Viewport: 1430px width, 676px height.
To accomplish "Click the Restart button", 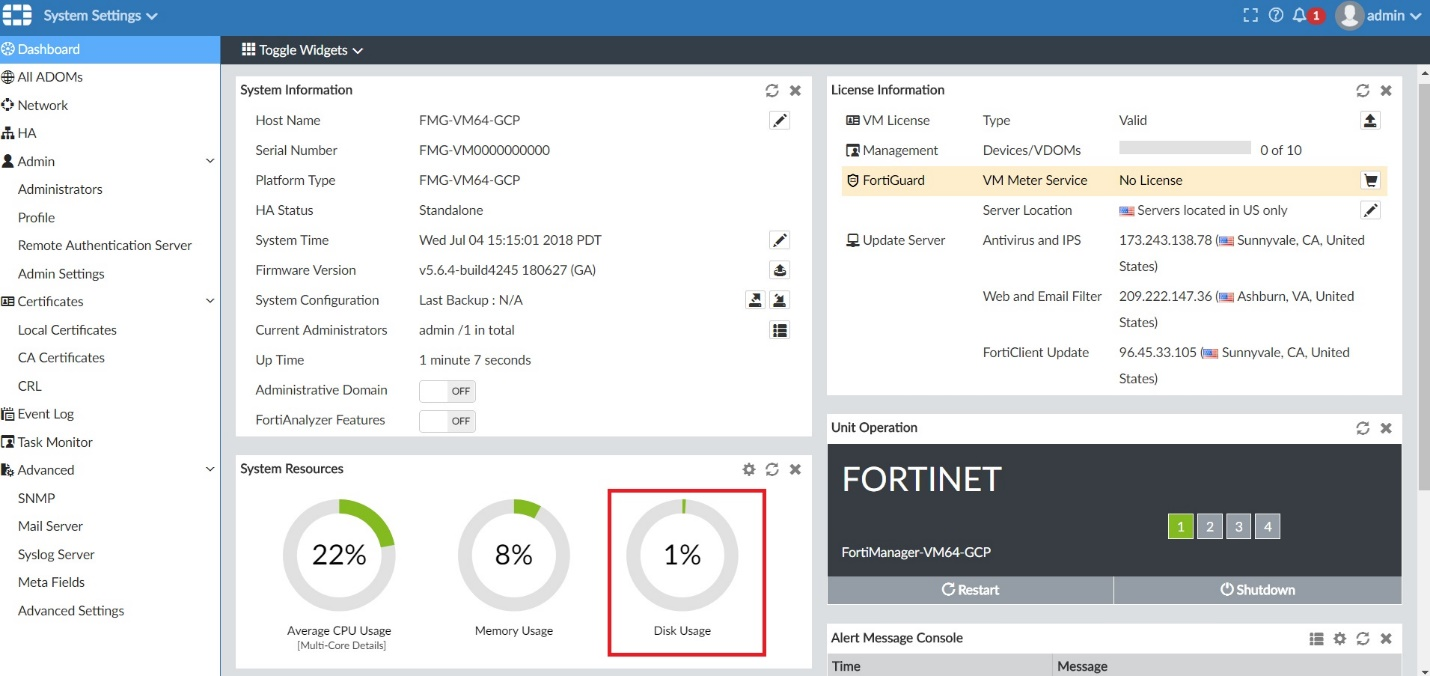I will (x=970, y=590).
